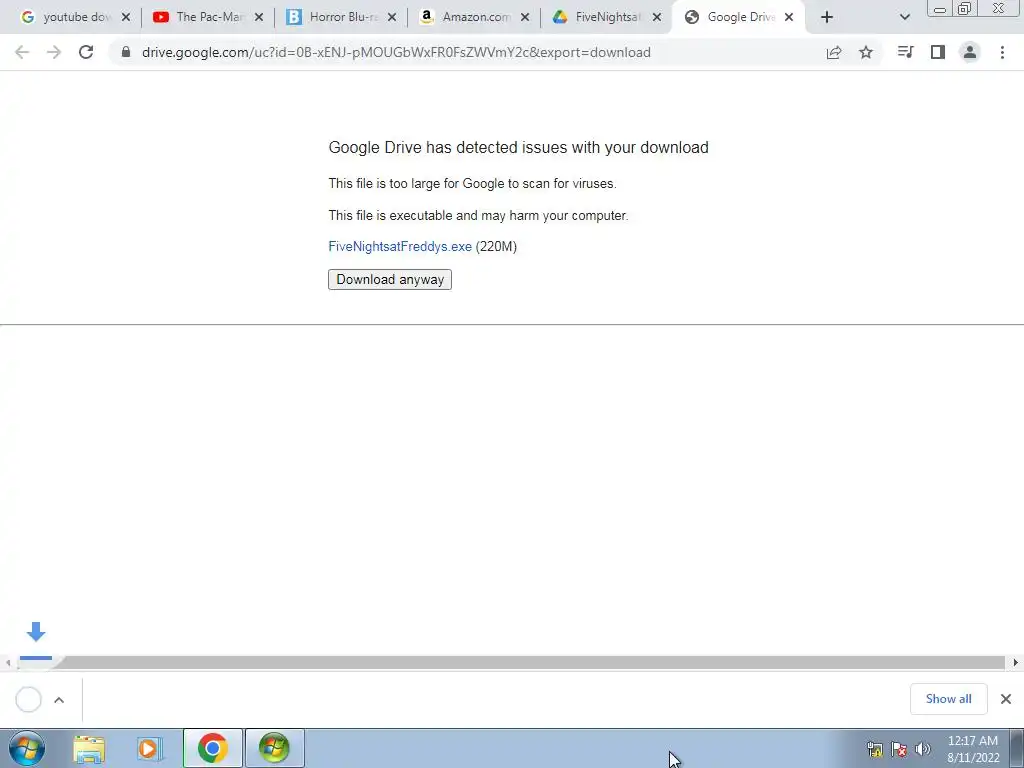Open the Windows Start menu

pyautogui.click(x=27, y=748)
